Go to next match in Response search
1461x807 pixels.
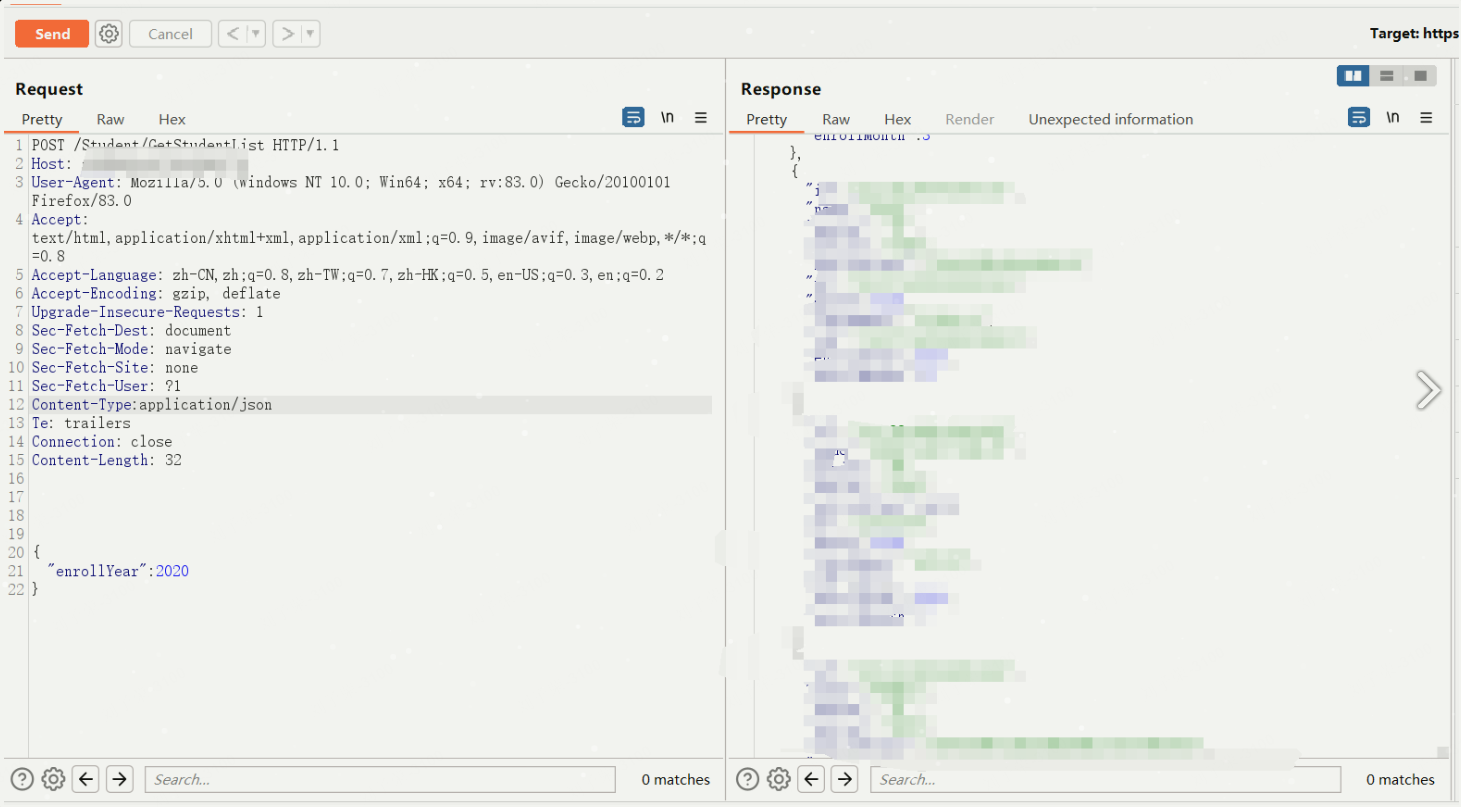845,779
